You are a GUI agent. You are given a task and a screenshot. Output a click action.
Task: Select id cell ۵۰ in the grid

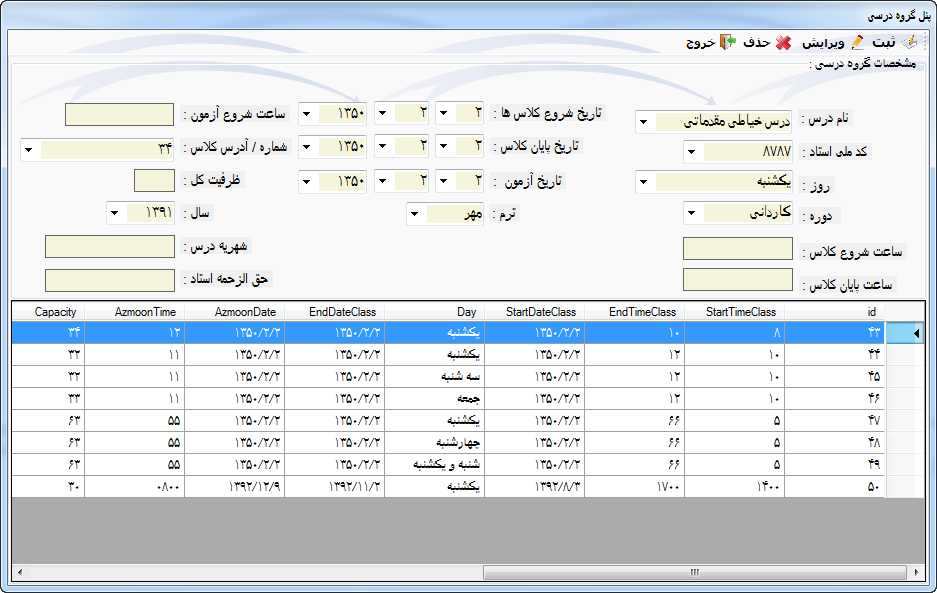coord(834,487)
